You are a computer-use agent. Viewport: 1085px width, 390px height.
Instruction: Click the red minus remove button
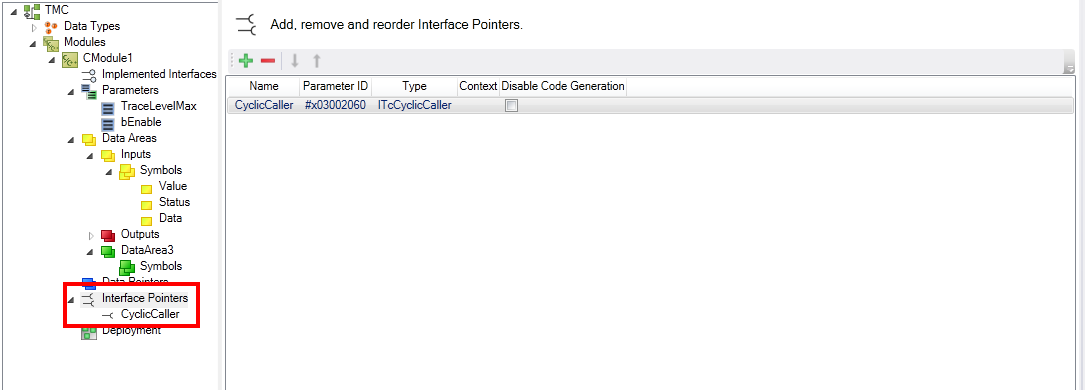(268, 61)
